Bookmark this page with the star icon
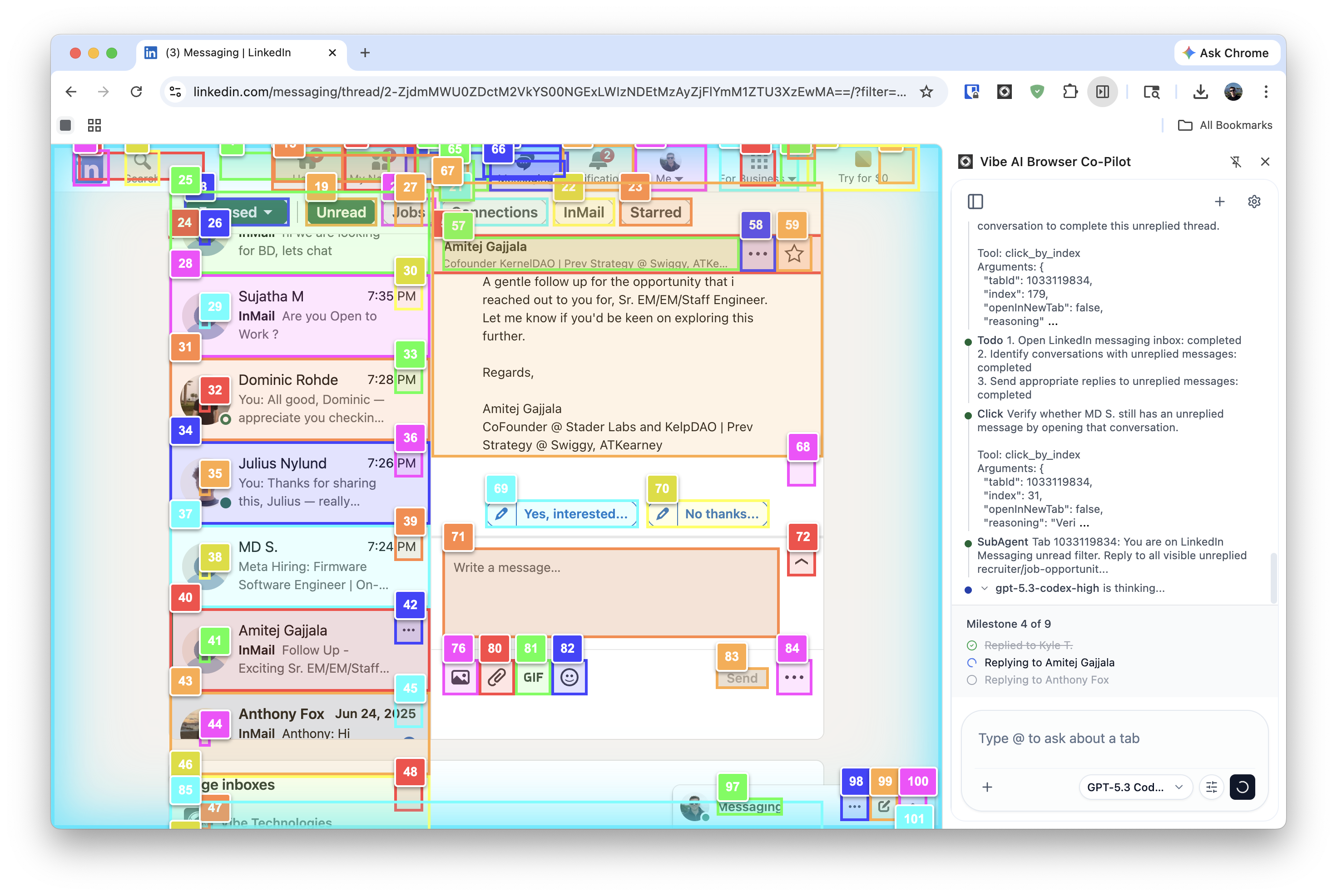1337x896 pixels. 926,91
